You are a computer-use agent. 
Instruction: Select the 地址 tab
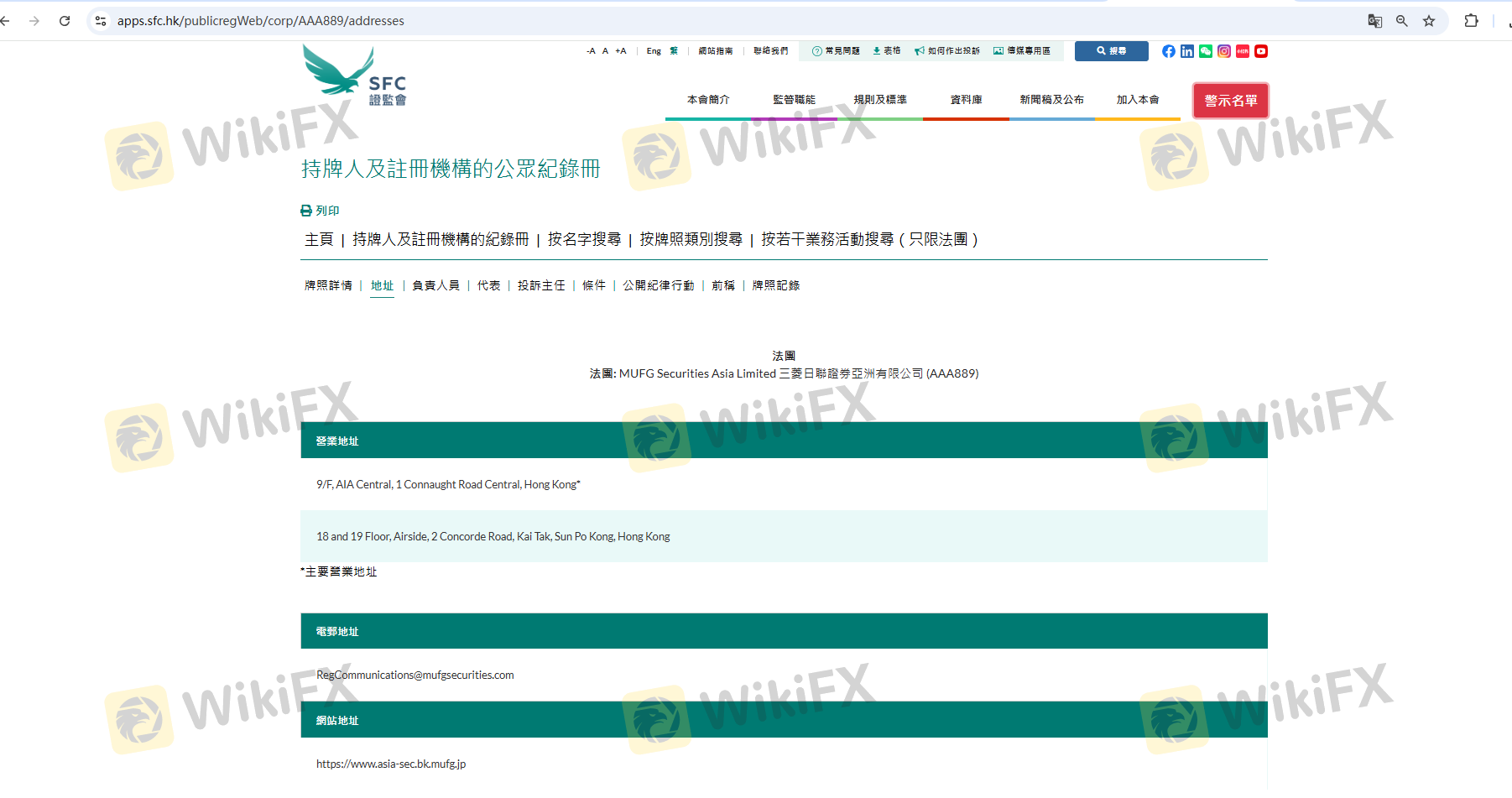pos(383,286)
